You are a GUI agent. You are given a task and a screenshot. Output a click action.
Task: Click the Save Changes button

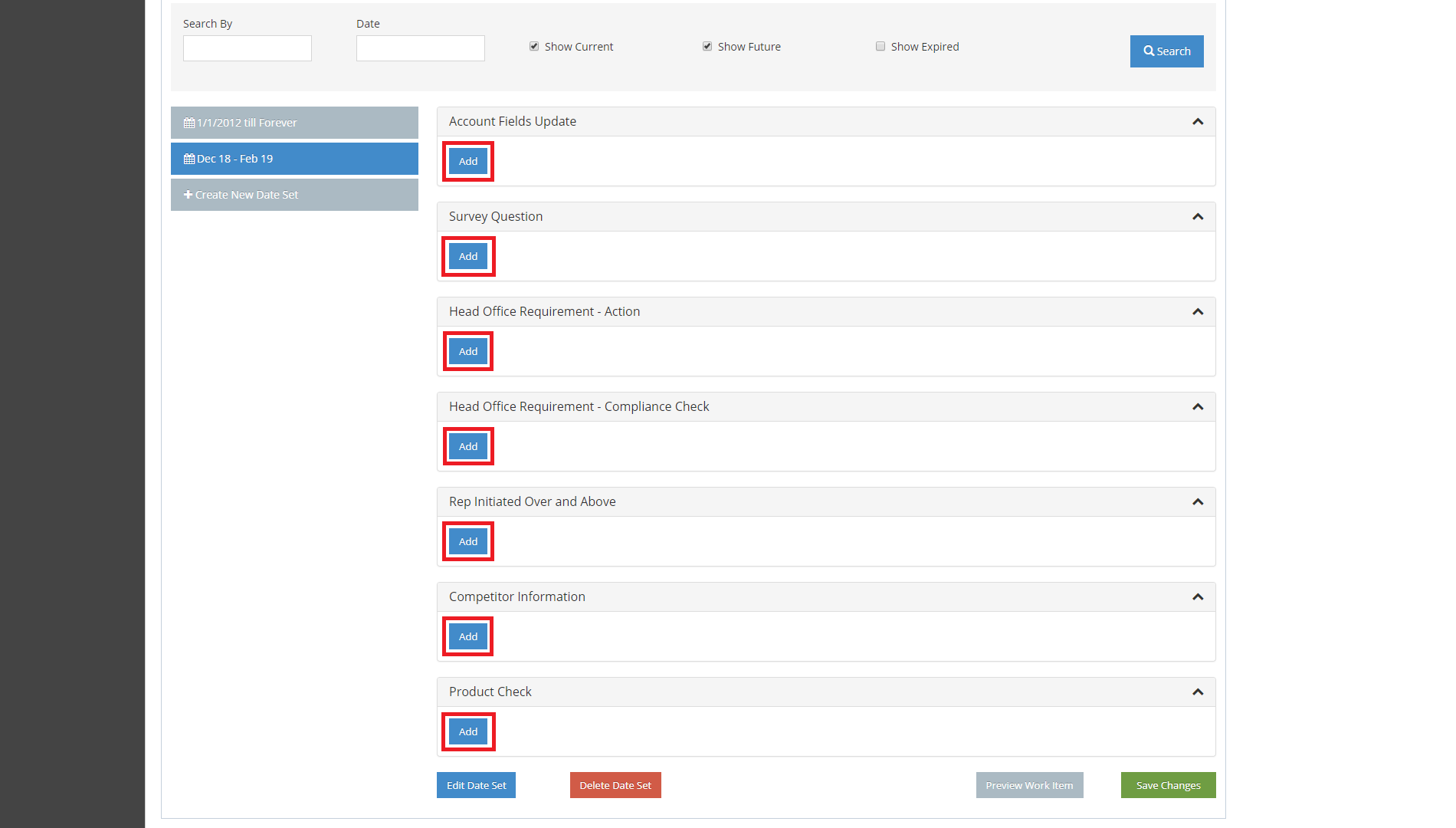pos(1168,785)
